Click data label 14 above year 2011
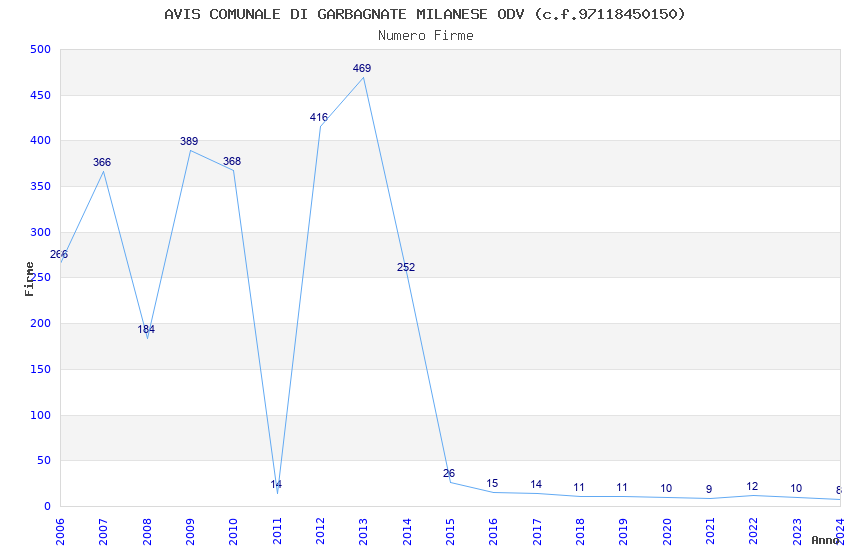Image resolution: width=850 pixels, height=550 pixels. click(276, 484)
